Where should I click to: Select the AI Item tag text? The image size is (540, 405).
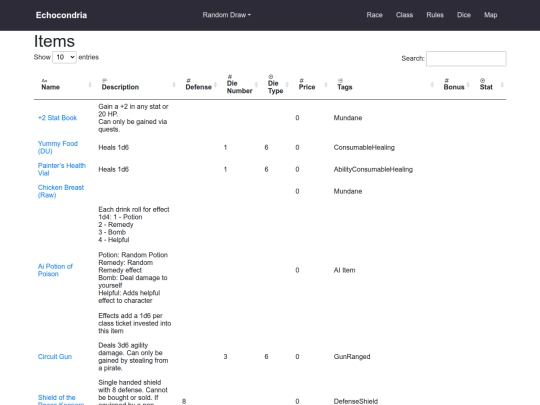point(344,270)
